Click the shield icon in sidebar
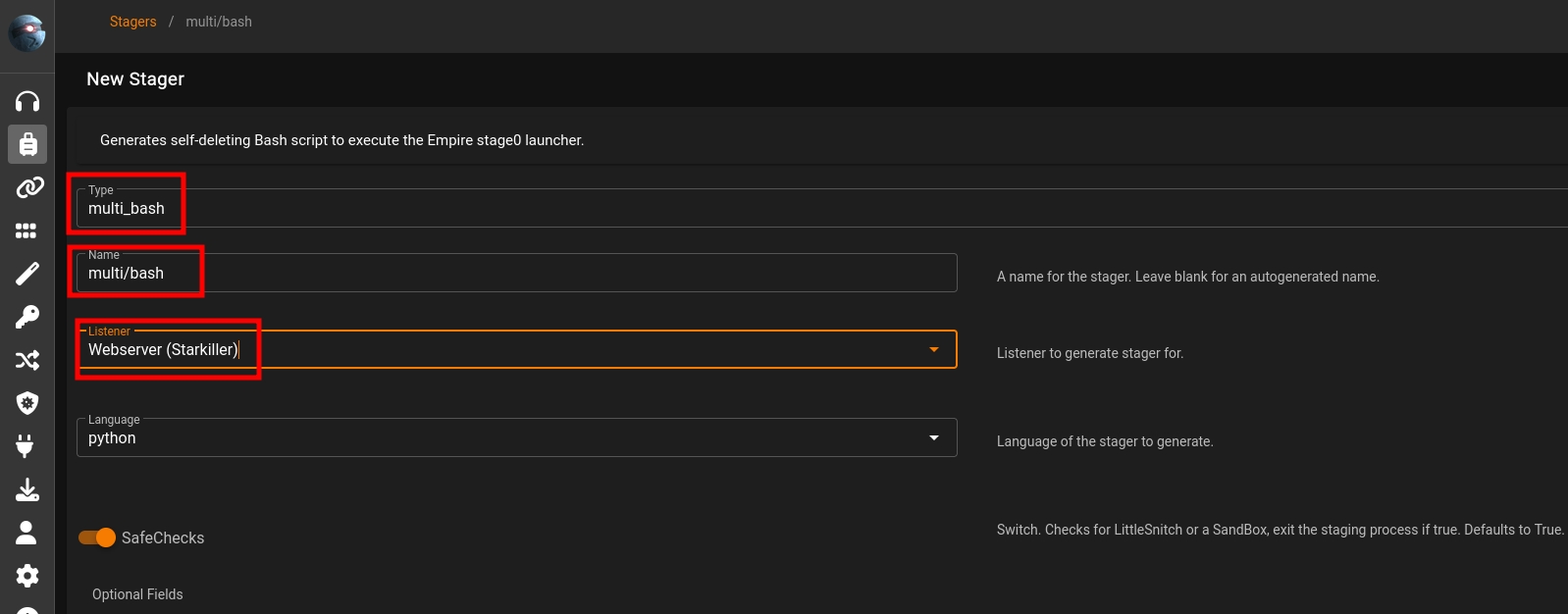This screenshot has height=614, width=1568. pos(27,403)
